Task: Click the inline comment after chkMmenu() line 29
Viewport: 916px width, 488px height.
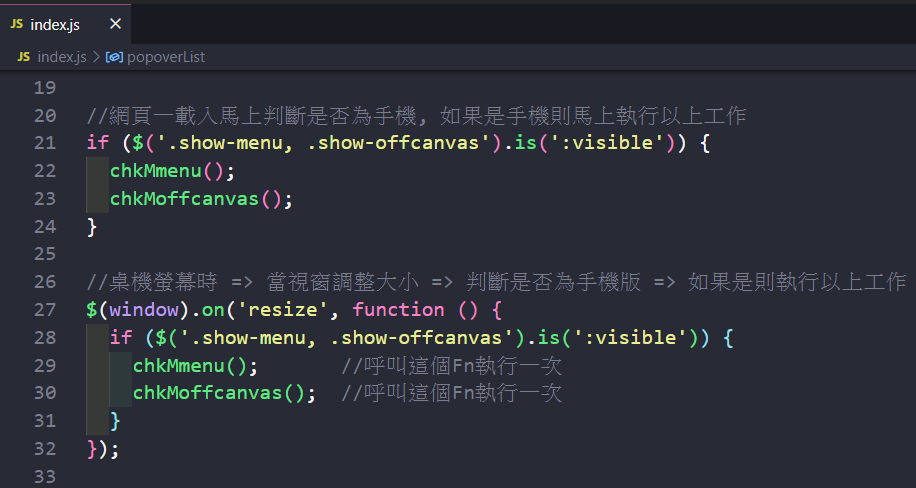Action: point(452,366)
